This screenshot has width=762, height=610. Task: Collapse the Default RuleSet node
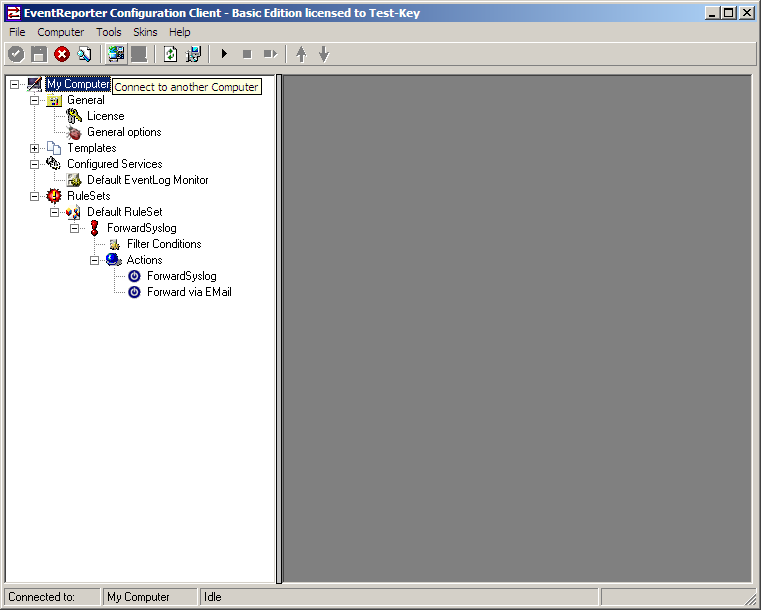54,212
